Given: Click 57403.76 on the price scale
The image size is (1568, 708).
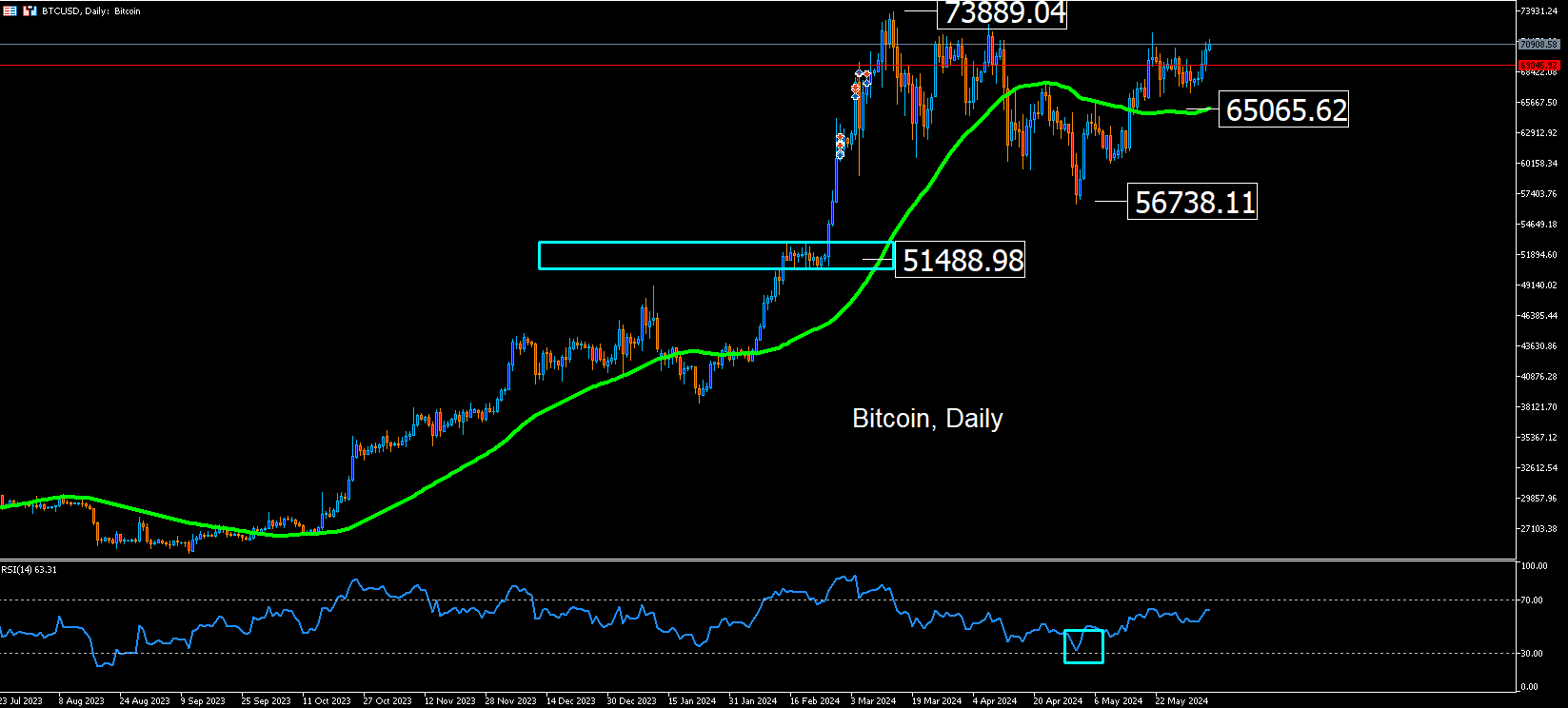Looking at the screenshot, I should click(x=1539, y=194).
